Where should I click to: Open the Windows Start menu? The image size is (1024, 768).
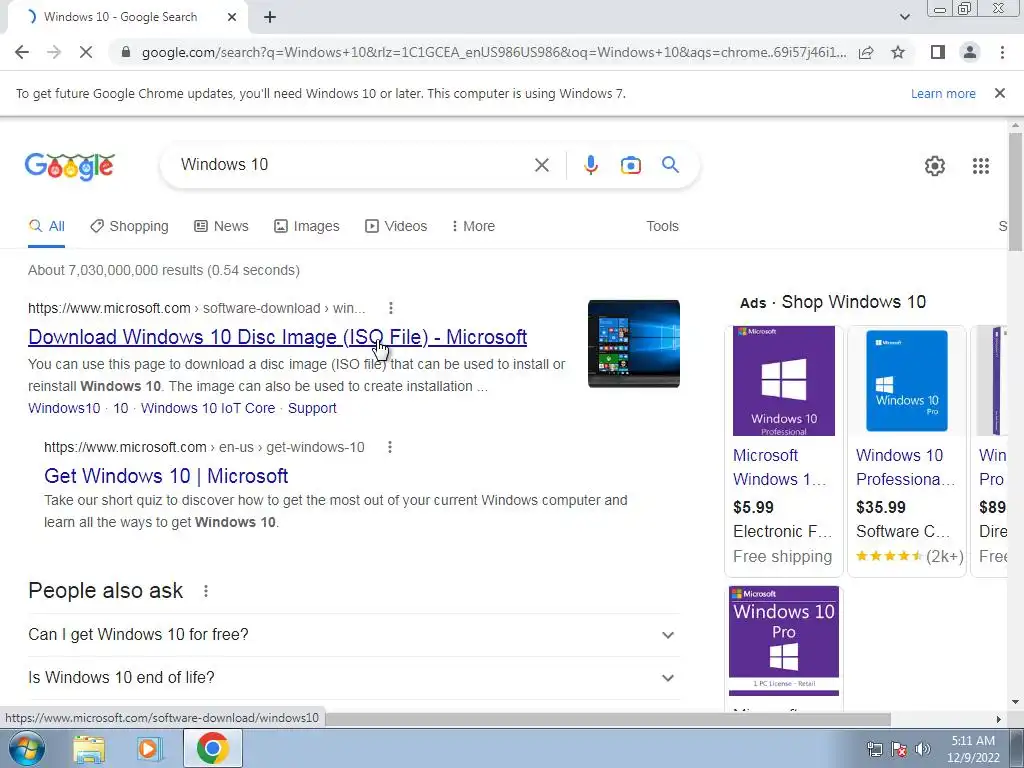pyautogui.click(x=27, y=748)
